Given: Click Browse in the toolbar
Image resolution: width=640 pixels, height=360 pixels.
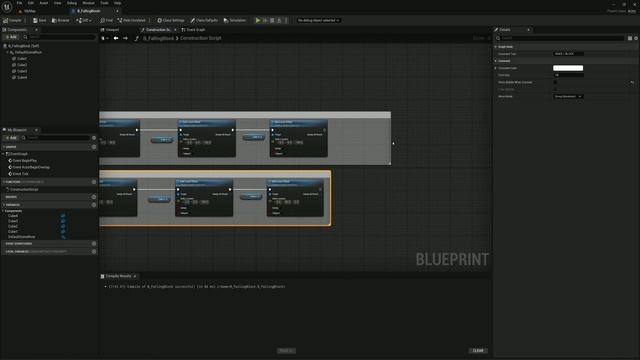Looking at the screenshot, I should point(61,20).
